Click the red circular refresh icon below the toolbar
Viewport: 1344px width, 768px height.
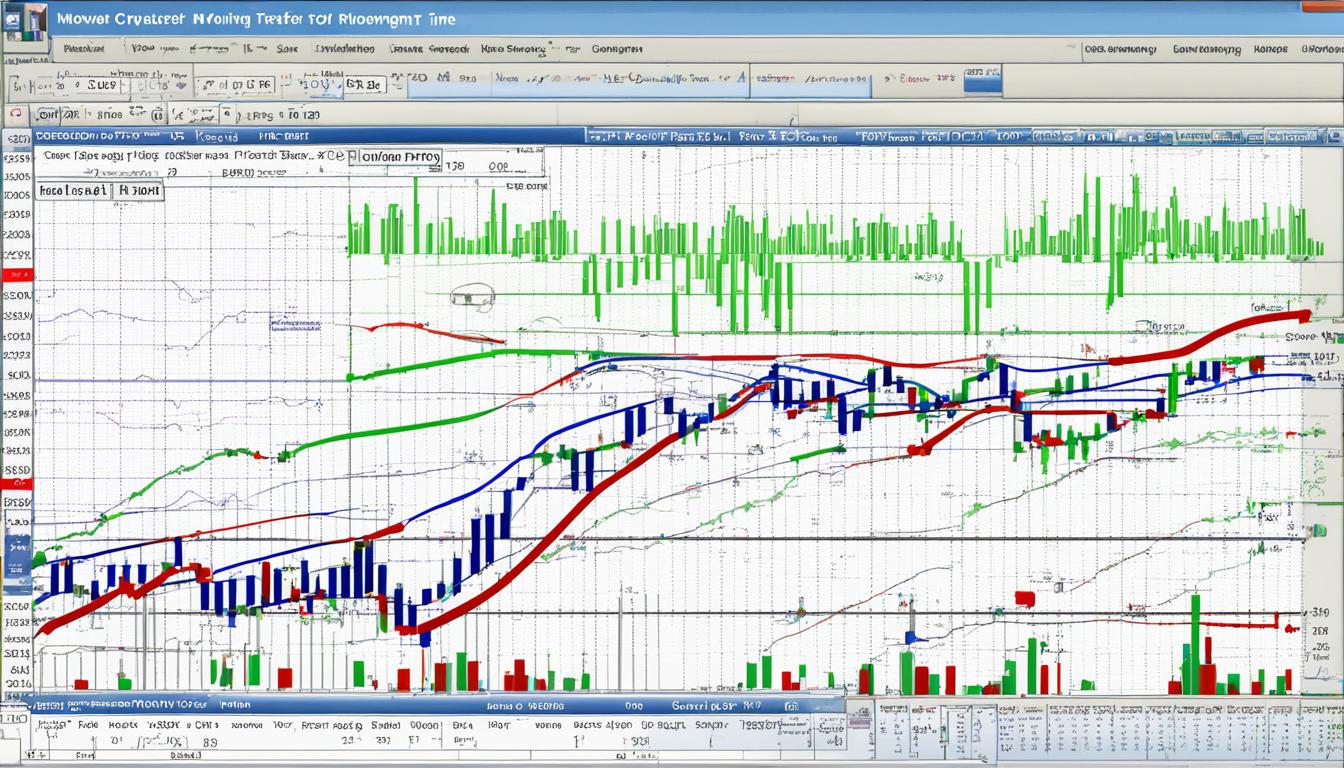(x=16, y=113)
